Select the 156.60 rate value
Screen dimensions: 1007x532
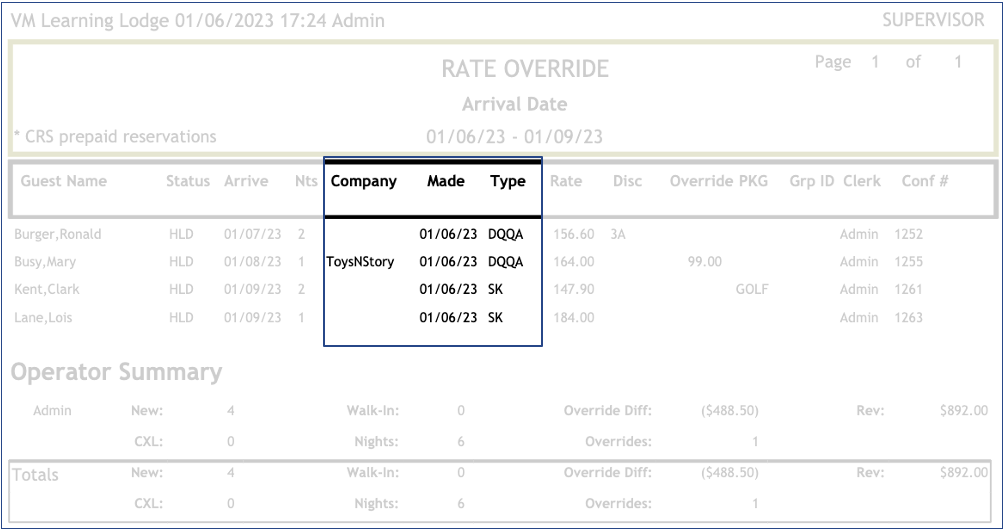573,235
